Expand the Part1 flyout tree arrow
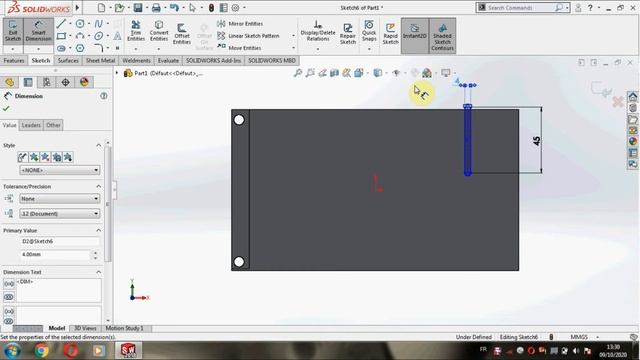 coord(117,73)
